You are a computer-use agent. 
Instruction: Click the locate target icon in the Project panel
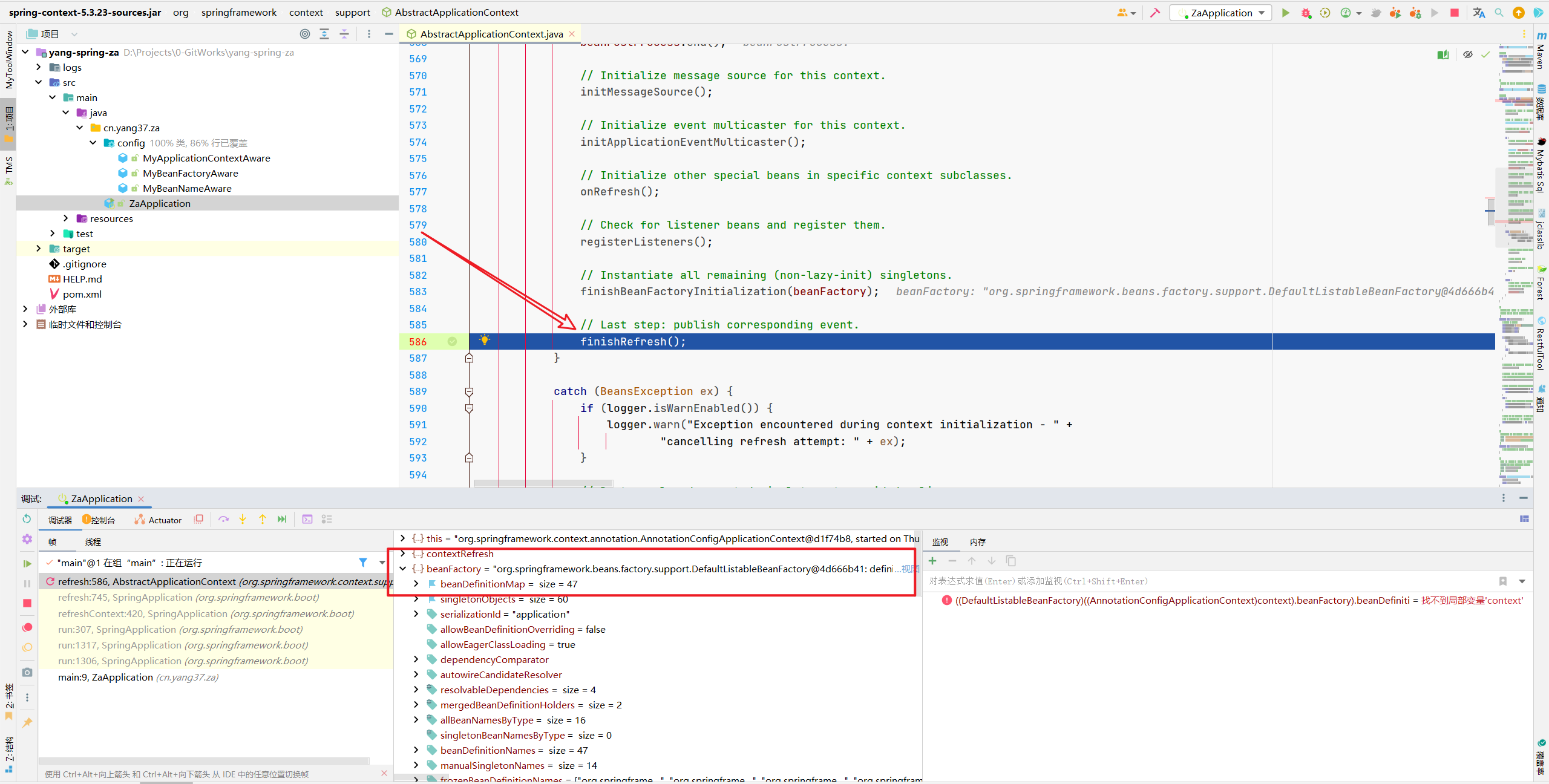point(305,34)
